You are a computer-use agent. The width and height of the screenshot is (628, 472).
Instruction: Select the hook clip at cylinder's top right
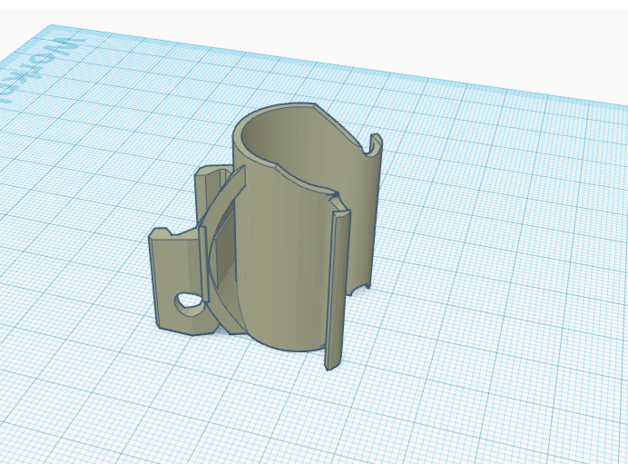373,148
